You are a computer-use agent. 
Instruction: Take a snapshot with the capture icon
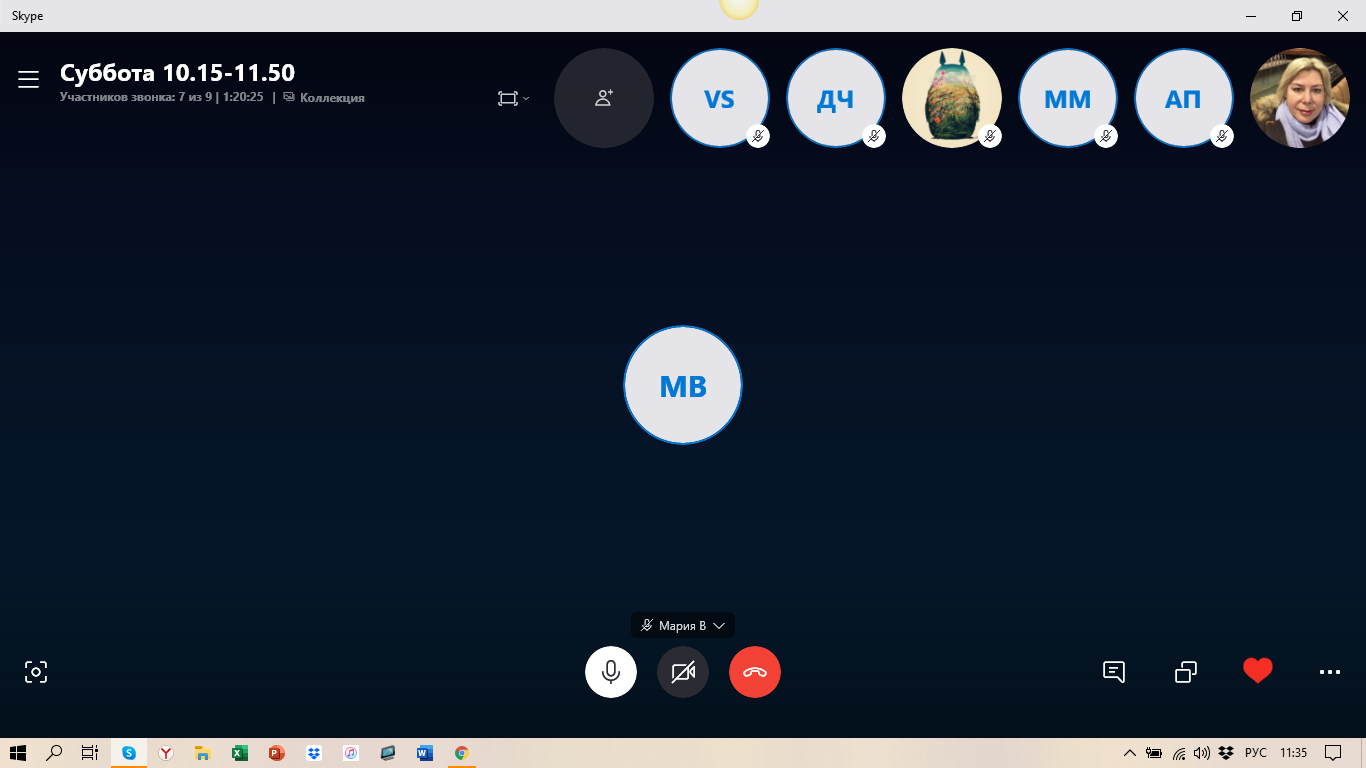36,672
